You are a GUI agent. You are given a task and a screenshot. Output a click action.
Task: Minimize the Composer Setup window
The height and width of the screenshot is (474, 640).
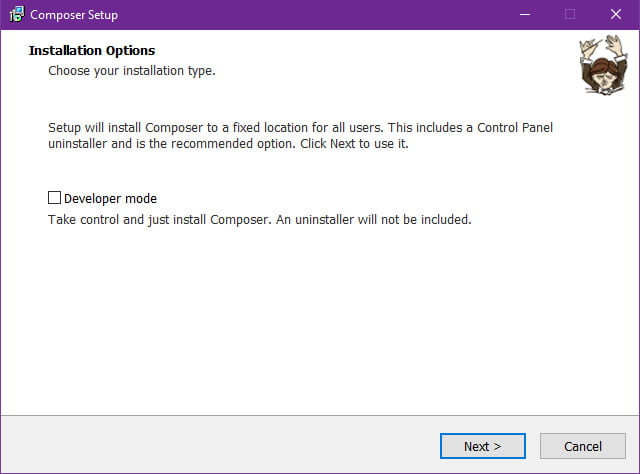pos(525,14)
